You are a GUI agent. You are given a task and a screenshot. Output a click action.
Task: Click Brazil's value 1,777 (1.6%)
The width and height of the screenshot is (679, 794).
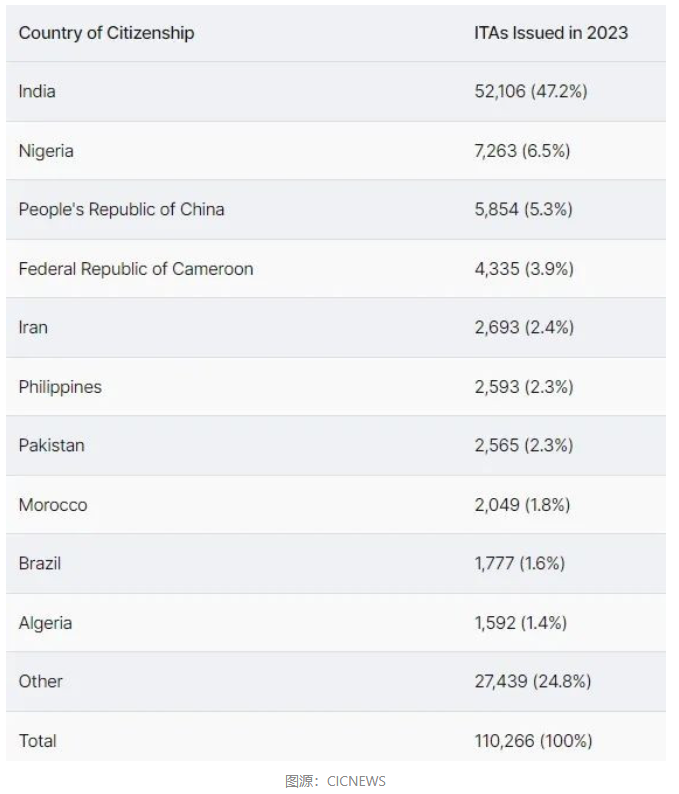click(x=520, y=563)
